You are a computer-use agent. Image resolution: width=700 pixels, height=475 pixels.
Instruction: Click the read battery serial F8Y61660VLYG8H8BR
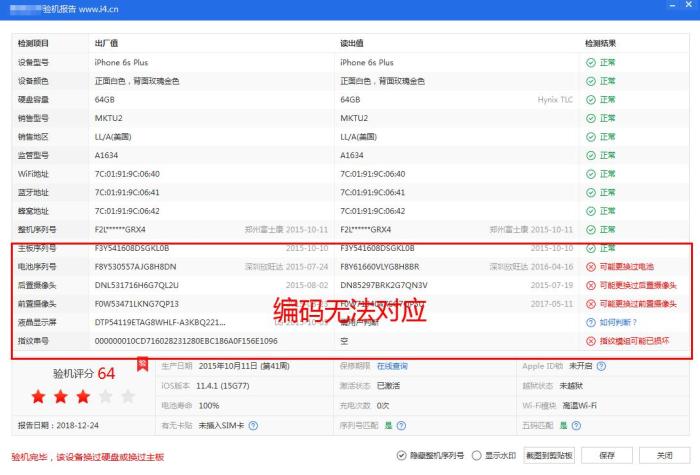pos(380,267)
